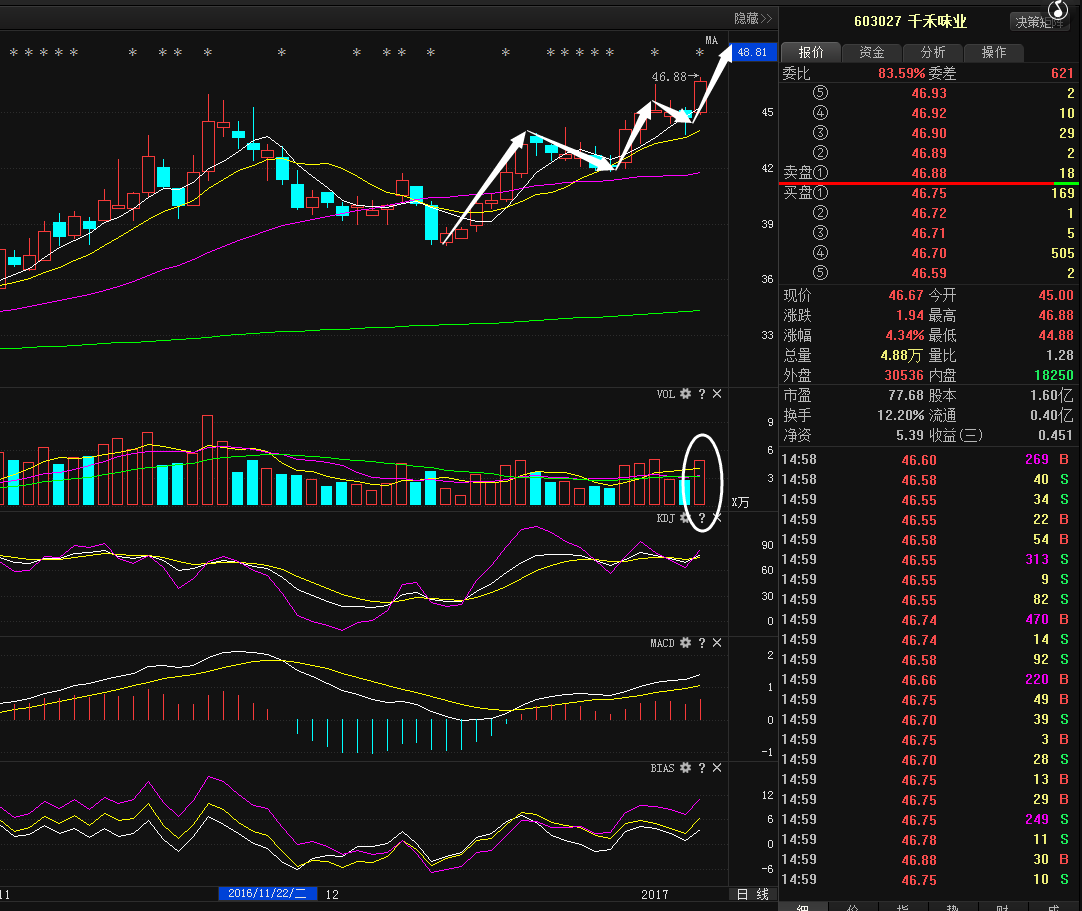This screenshot has width=1082, height=911.
Task: Select trade row 46.88 volume 30 B
Action: point(926,860)
